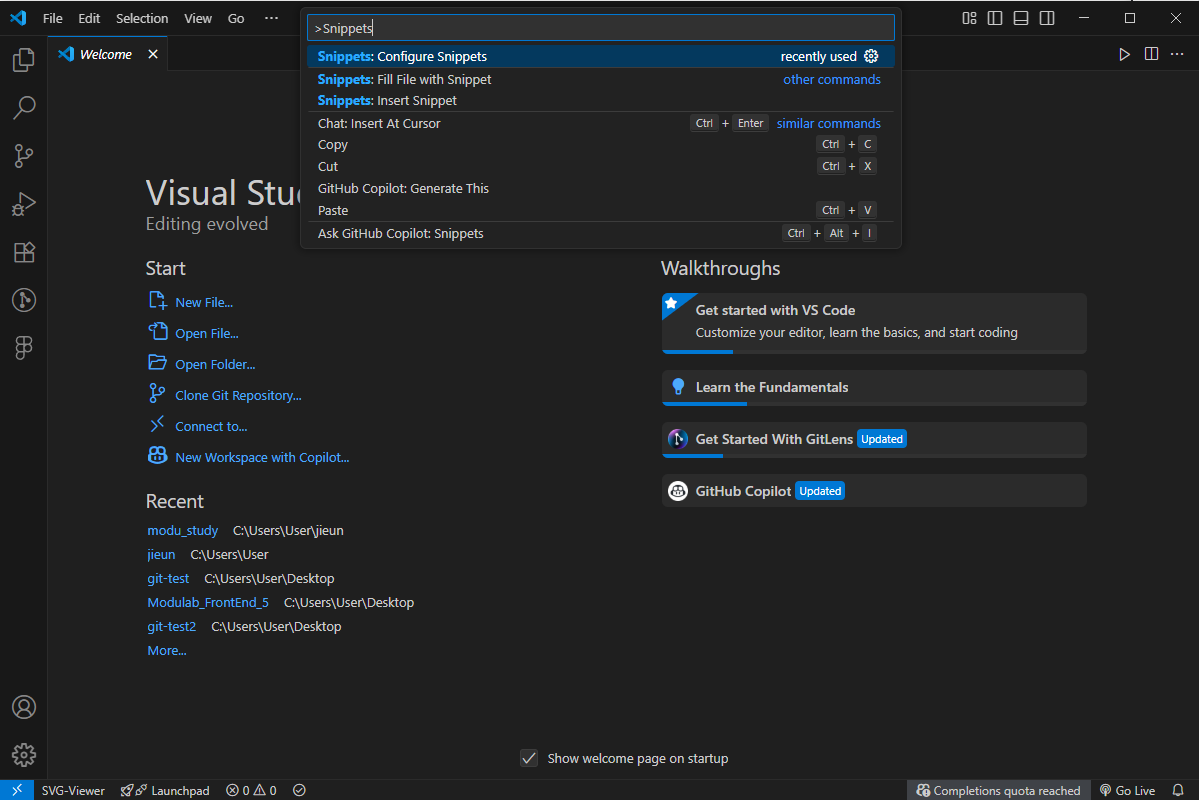Run Snippets: Insert Snippet command
The image size is (1199, 800).
point(600,100)
